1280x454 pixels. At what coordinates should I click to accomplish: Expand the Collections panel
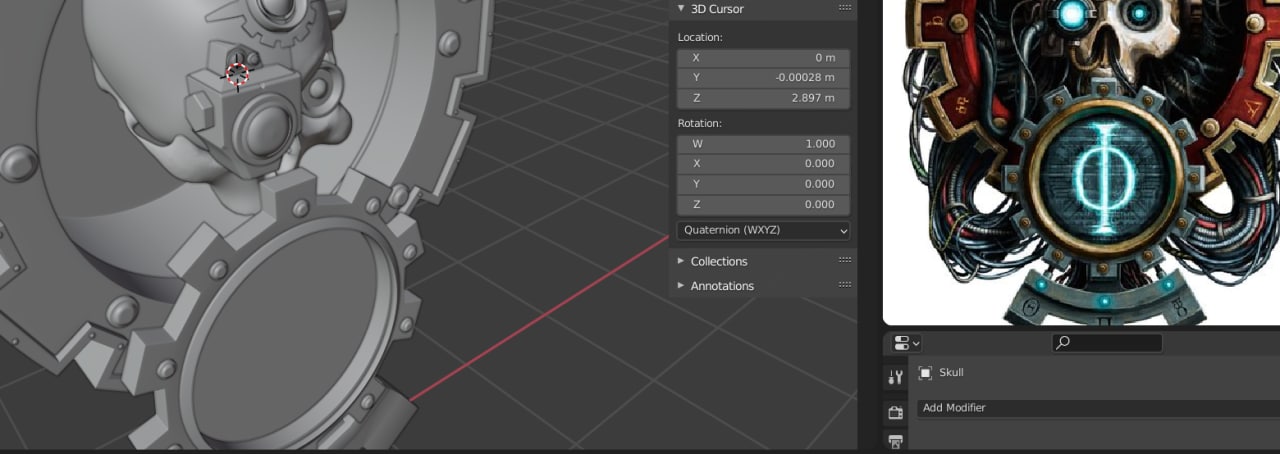pyautogui.click(x=681, y=261)
